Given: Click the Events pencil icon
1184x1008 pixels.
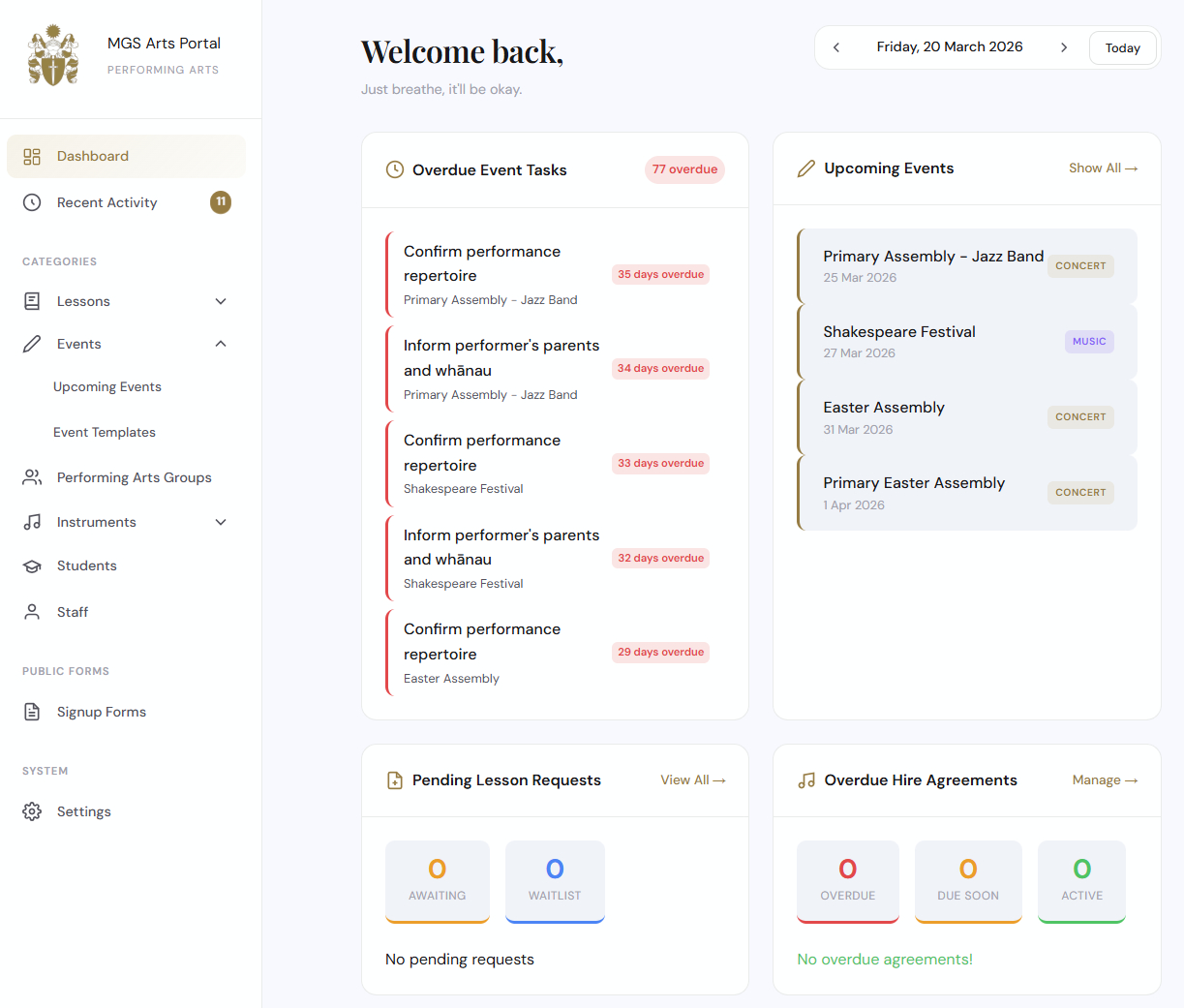Looking at the screenshot, I should (34, 344).
